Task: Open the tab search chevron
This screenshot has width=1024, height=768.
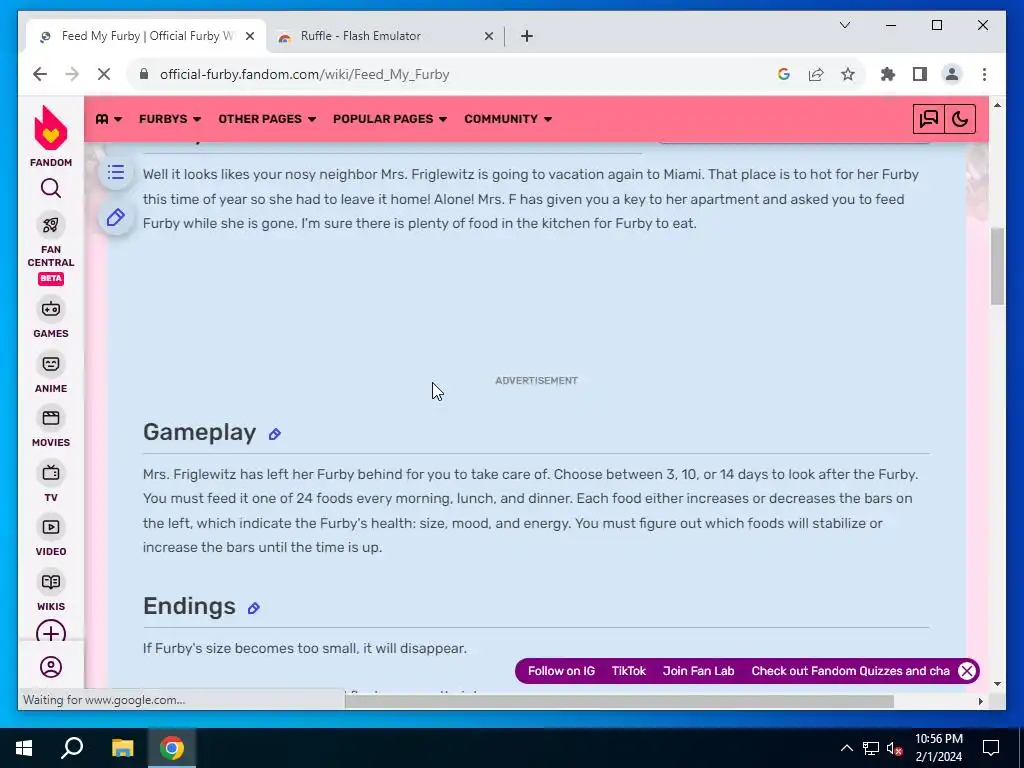Action: tap(844, 25)
